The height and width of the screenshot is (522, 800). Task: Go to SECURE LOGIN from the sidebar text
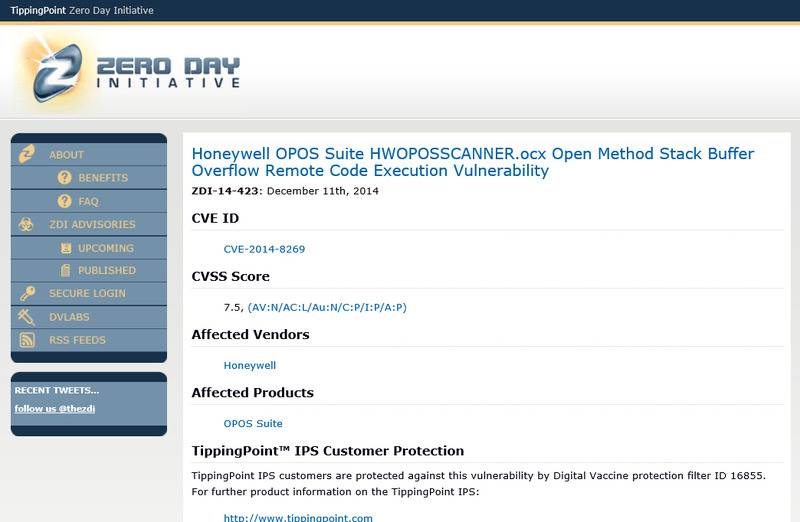point(87,294)
